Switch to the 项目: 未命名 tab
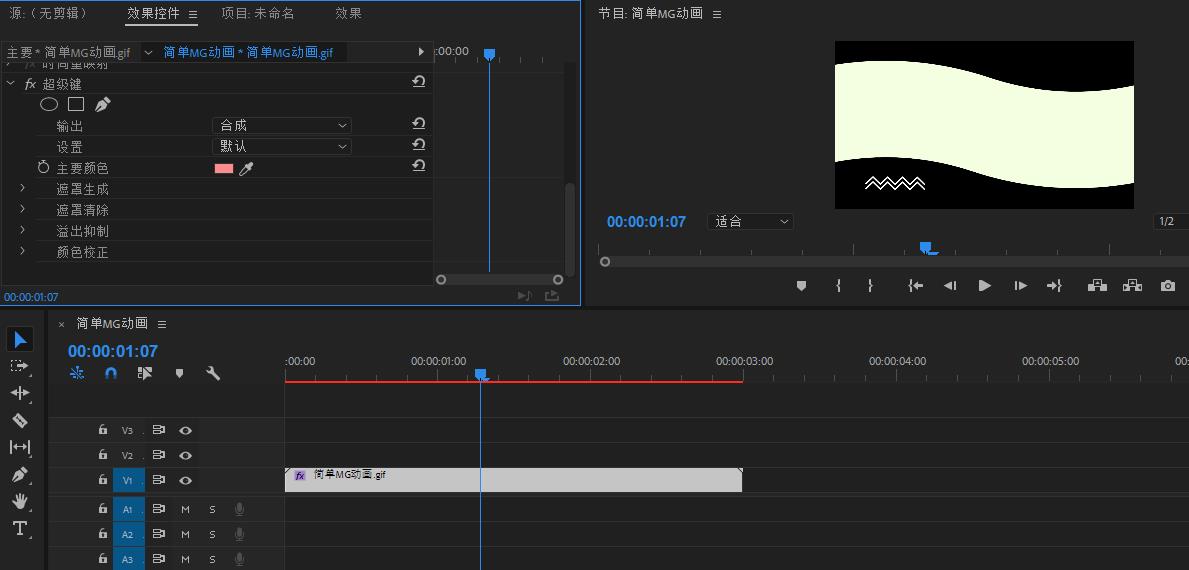The width and height of the screenshot is (1189, 570). [x=258, y=13]
